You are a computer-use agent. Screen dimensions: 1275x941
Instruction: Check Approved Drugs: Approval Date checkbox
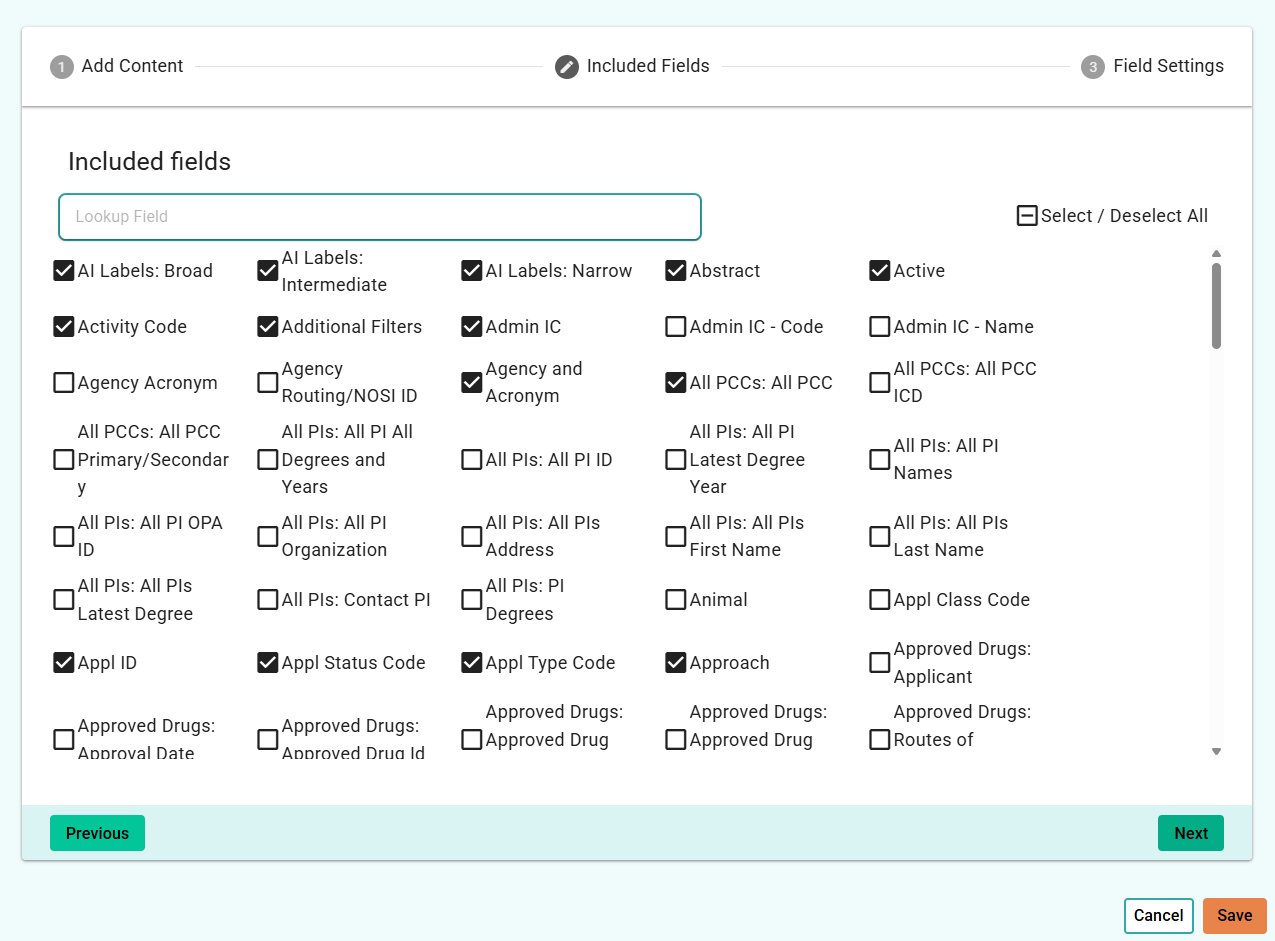point(64,740)
